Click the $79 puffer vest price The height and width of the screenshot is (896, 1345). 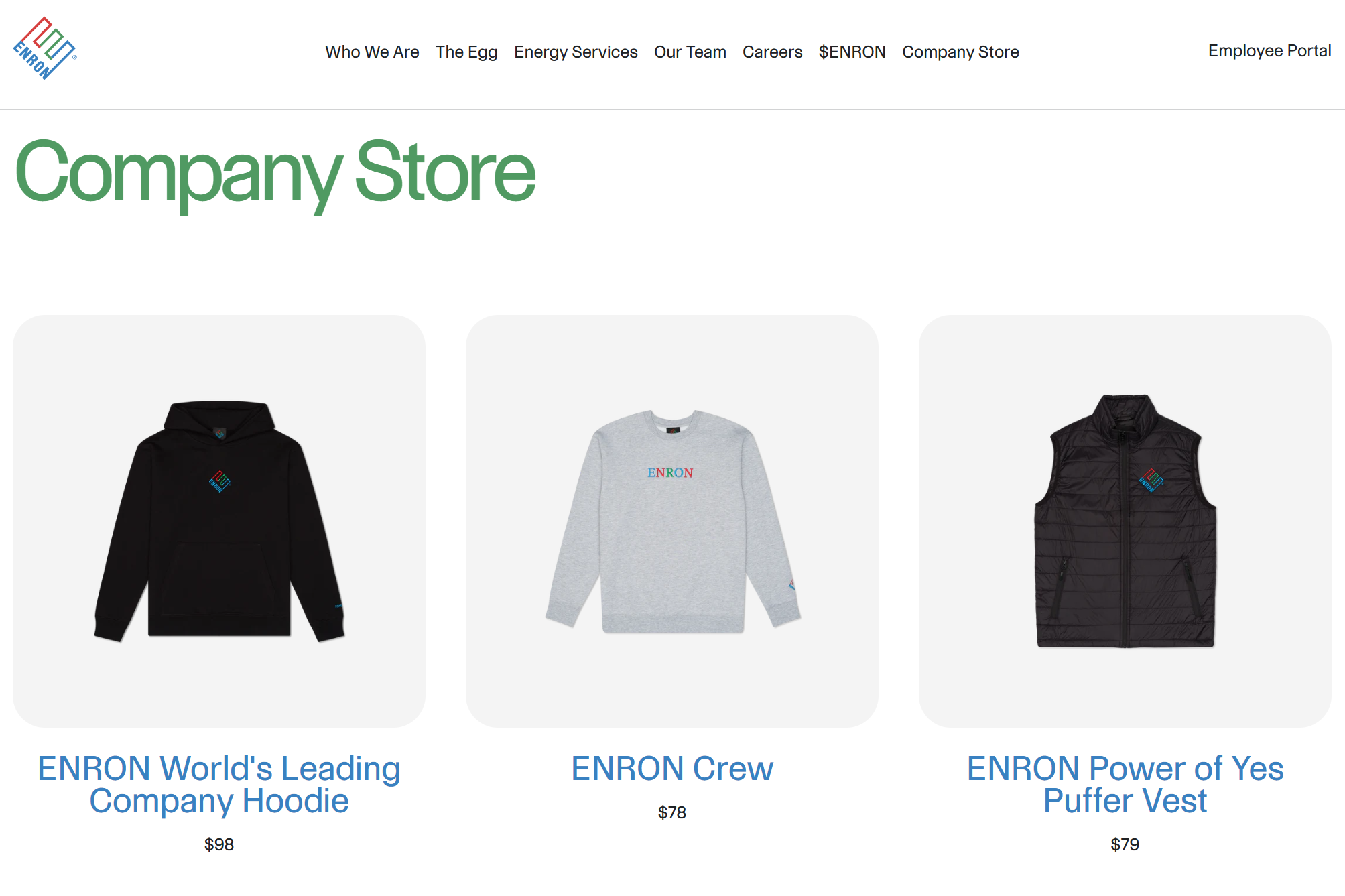[x=1125, y=844]
